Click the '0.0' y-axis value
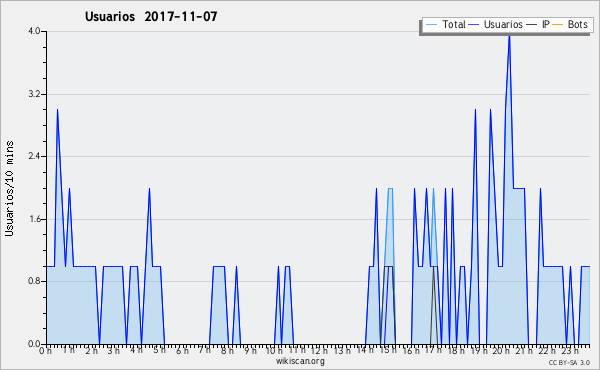The image size is (600, 370). [x=34, y=344]
